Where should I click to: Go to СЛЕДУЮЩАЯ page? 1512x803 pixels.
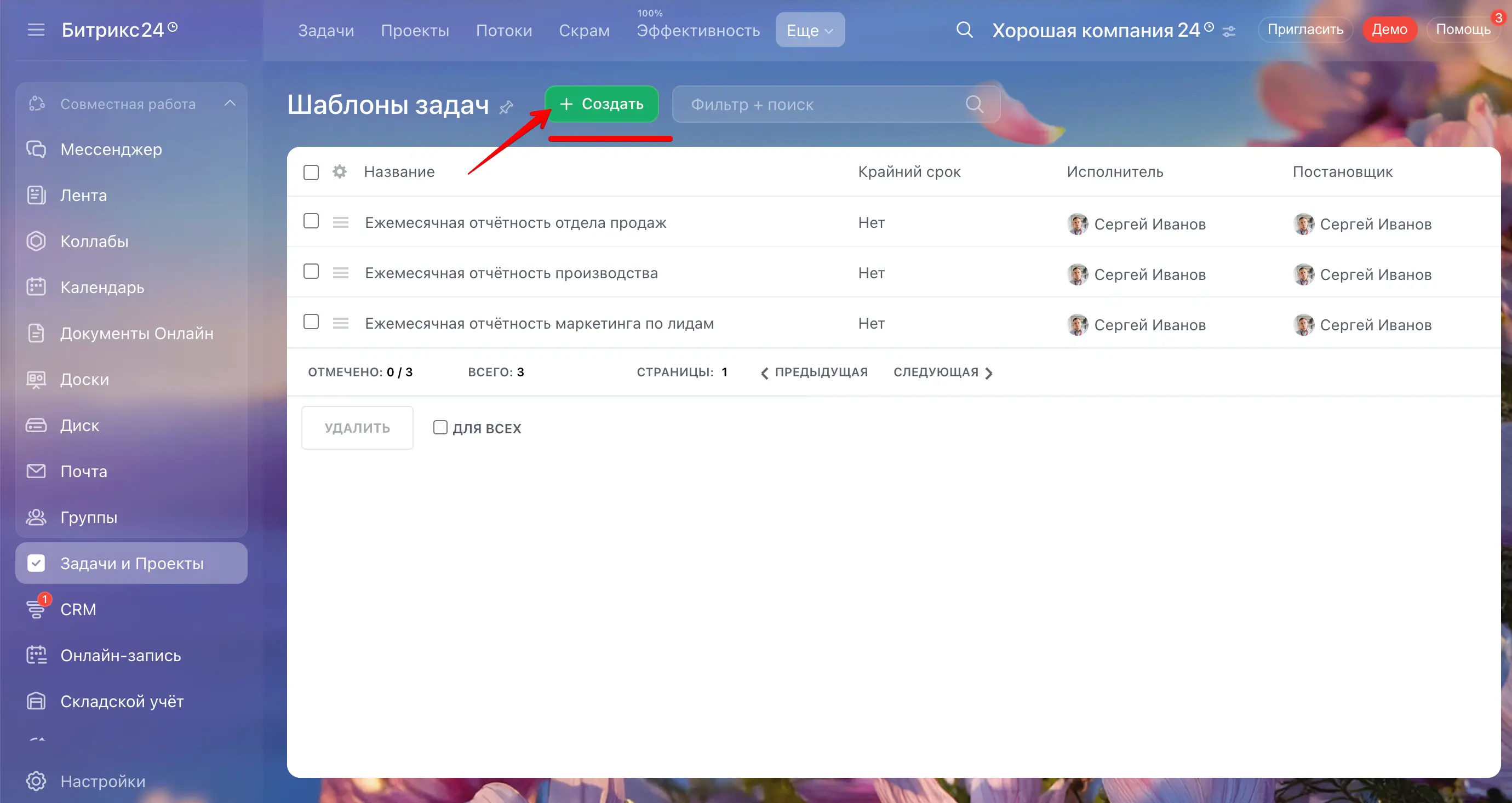tap(942, 372)
